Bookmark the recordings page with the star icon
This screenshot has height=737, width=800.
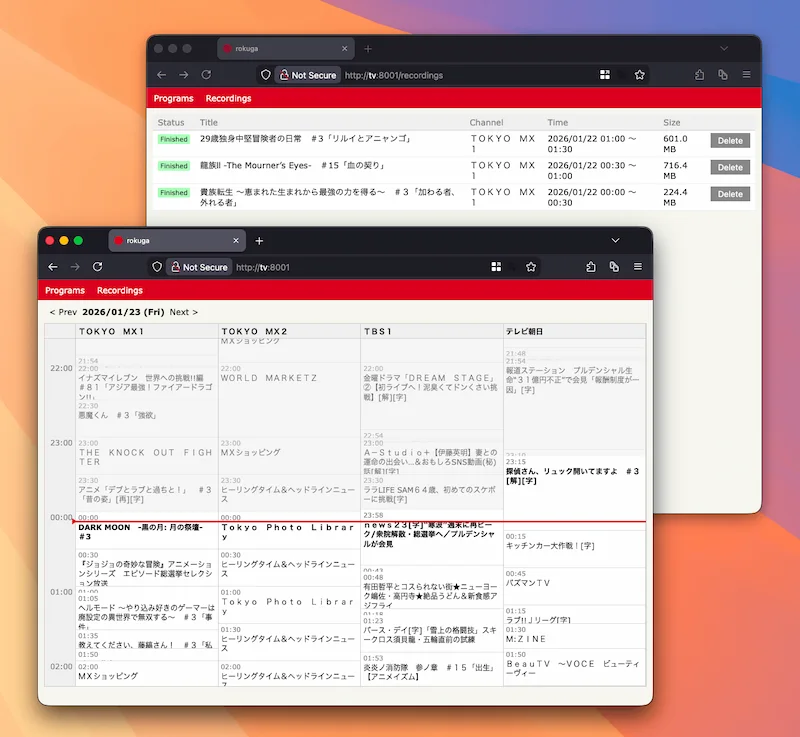point(639,75)
